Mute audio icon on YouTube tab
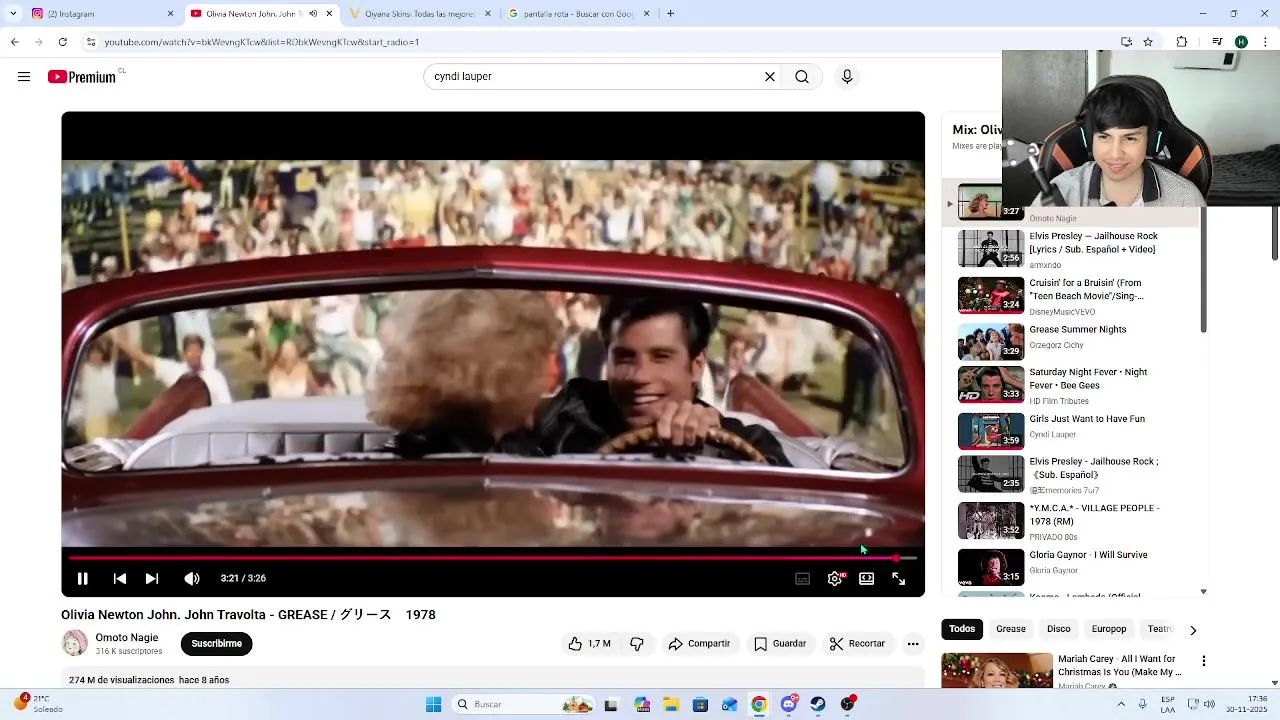The image size is (1280, 720). (313, 14)
